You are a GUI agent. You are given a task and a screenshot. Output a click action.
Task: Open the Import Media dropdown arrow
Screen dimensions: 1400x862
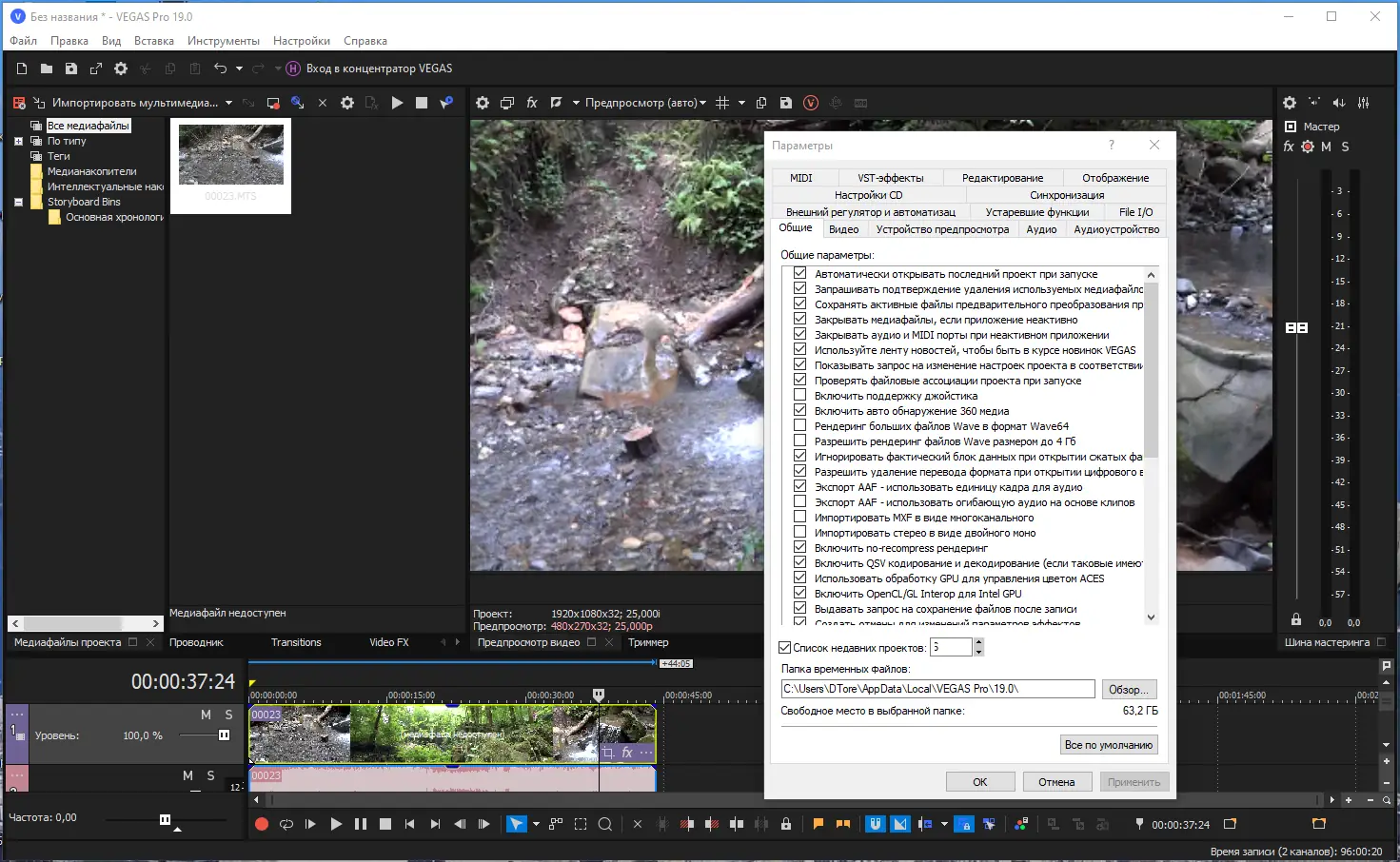click(x=228, y=103)
